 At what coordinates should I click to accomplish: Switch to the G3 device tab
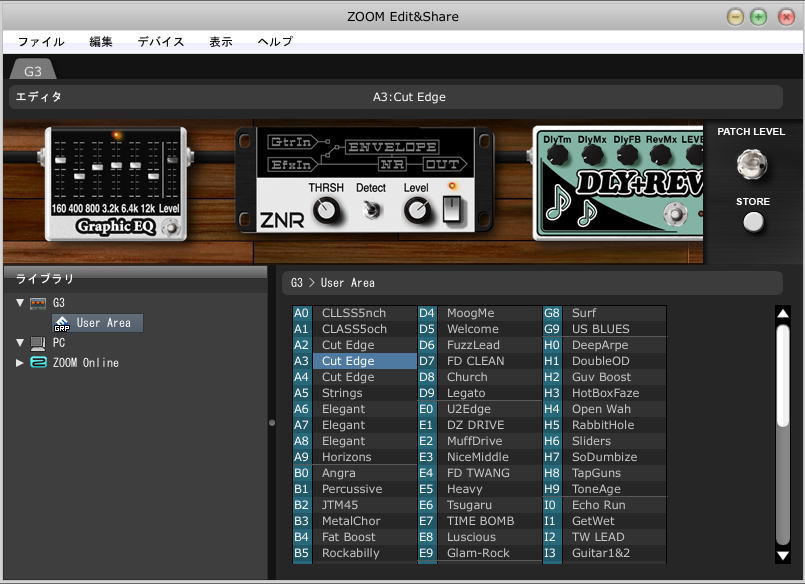pos(33,71)
